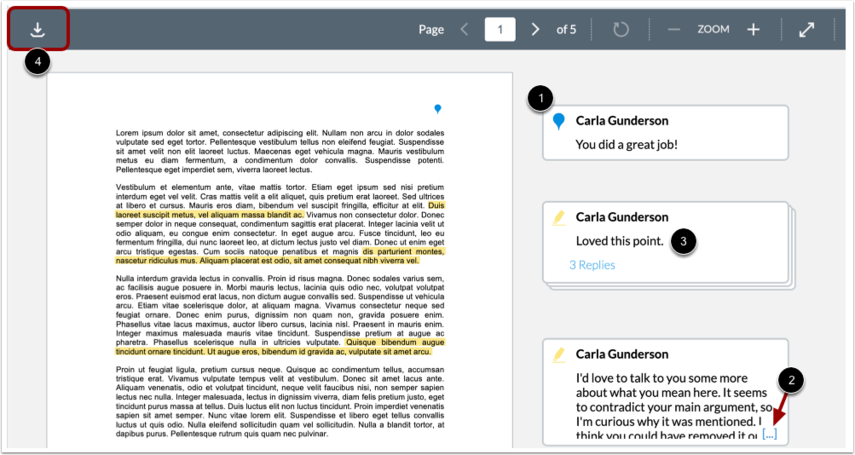
Task: Zoom out with the minus button
Action: 674,29
